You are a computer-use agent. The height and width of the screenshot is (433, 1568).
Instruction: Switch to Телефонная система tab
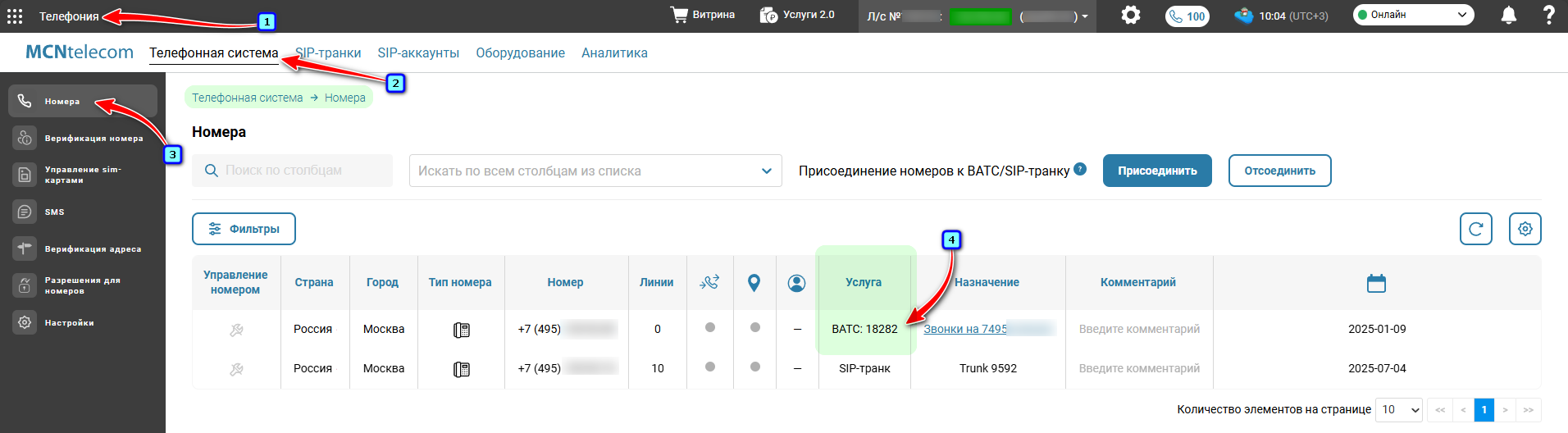point(213,53)
